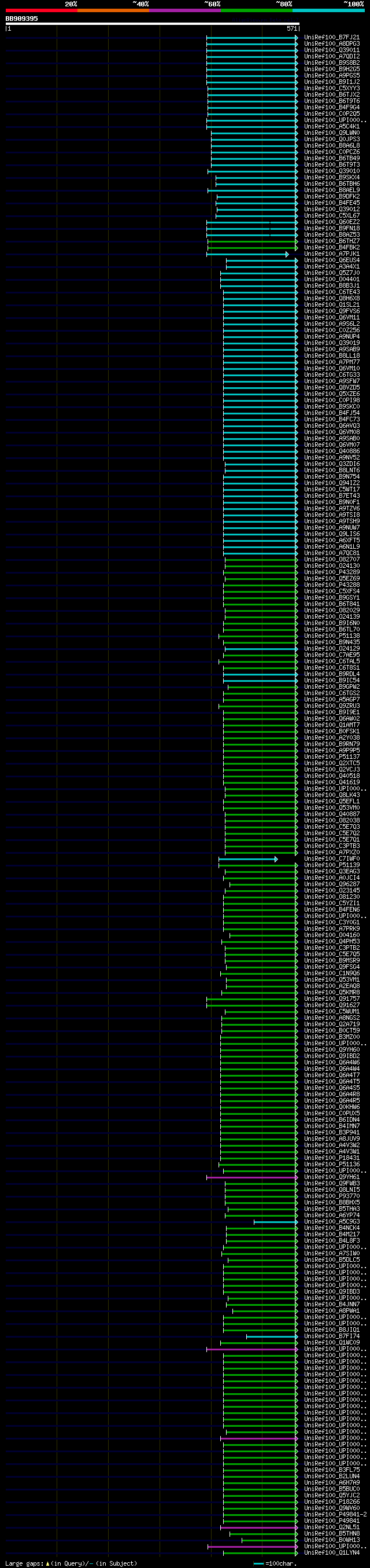
Task: Select hit UniRef100_B3FL75
Action: [x=332, y=1470]
